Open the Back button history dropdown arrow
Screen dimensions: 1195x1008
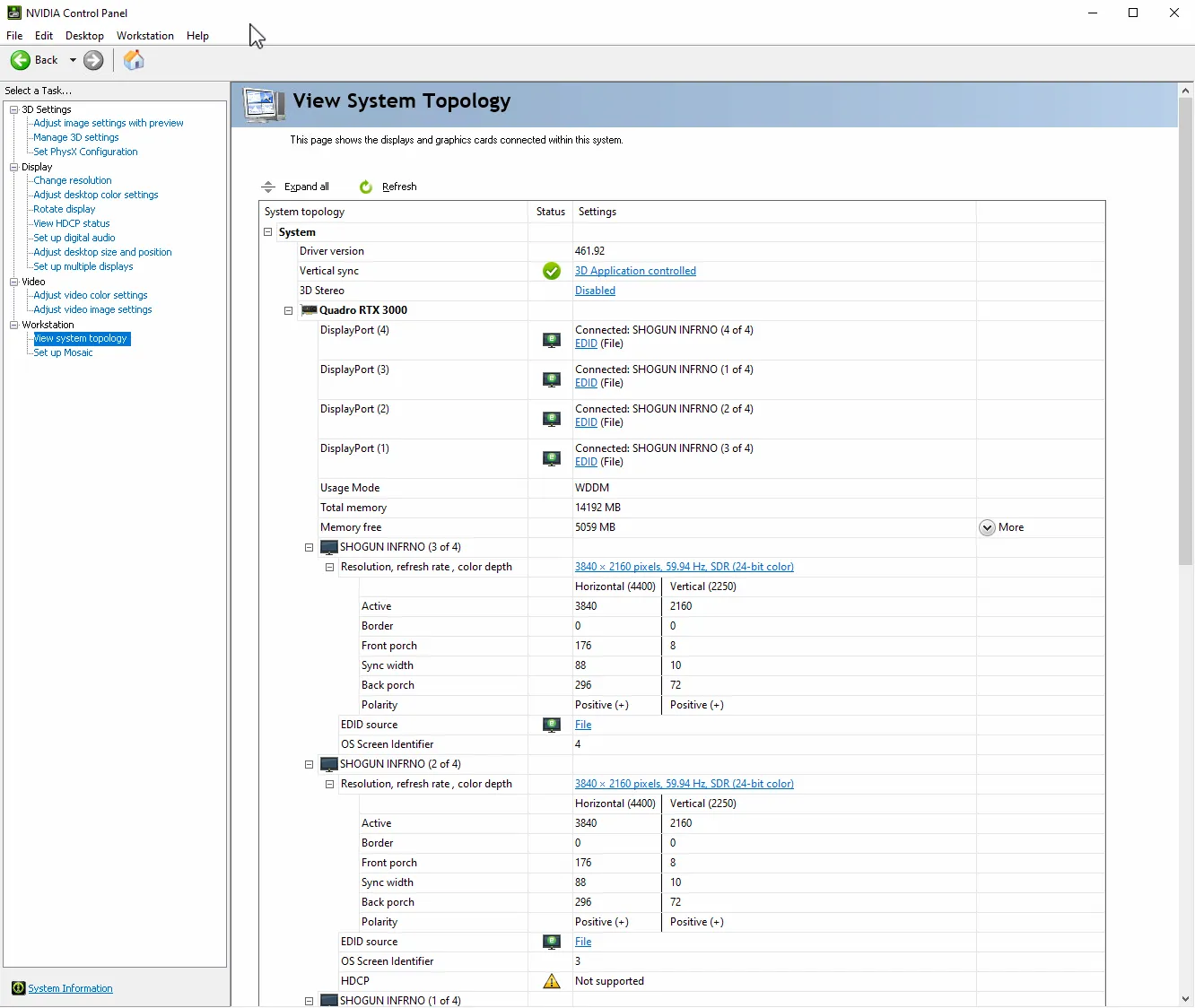tap(73, 60)
